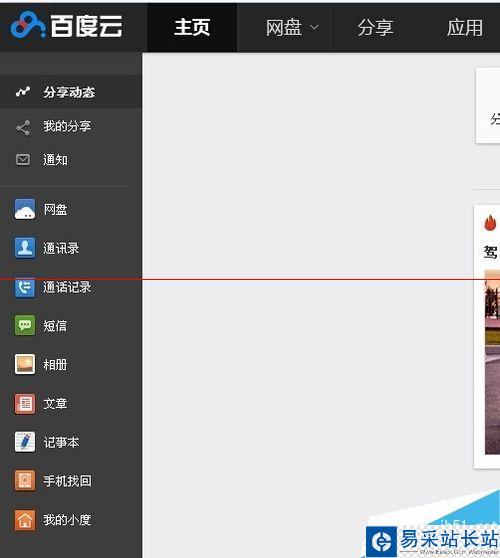
Task: Open the 主页 tab
Action: pyautogui.click(x=192, y=27)
